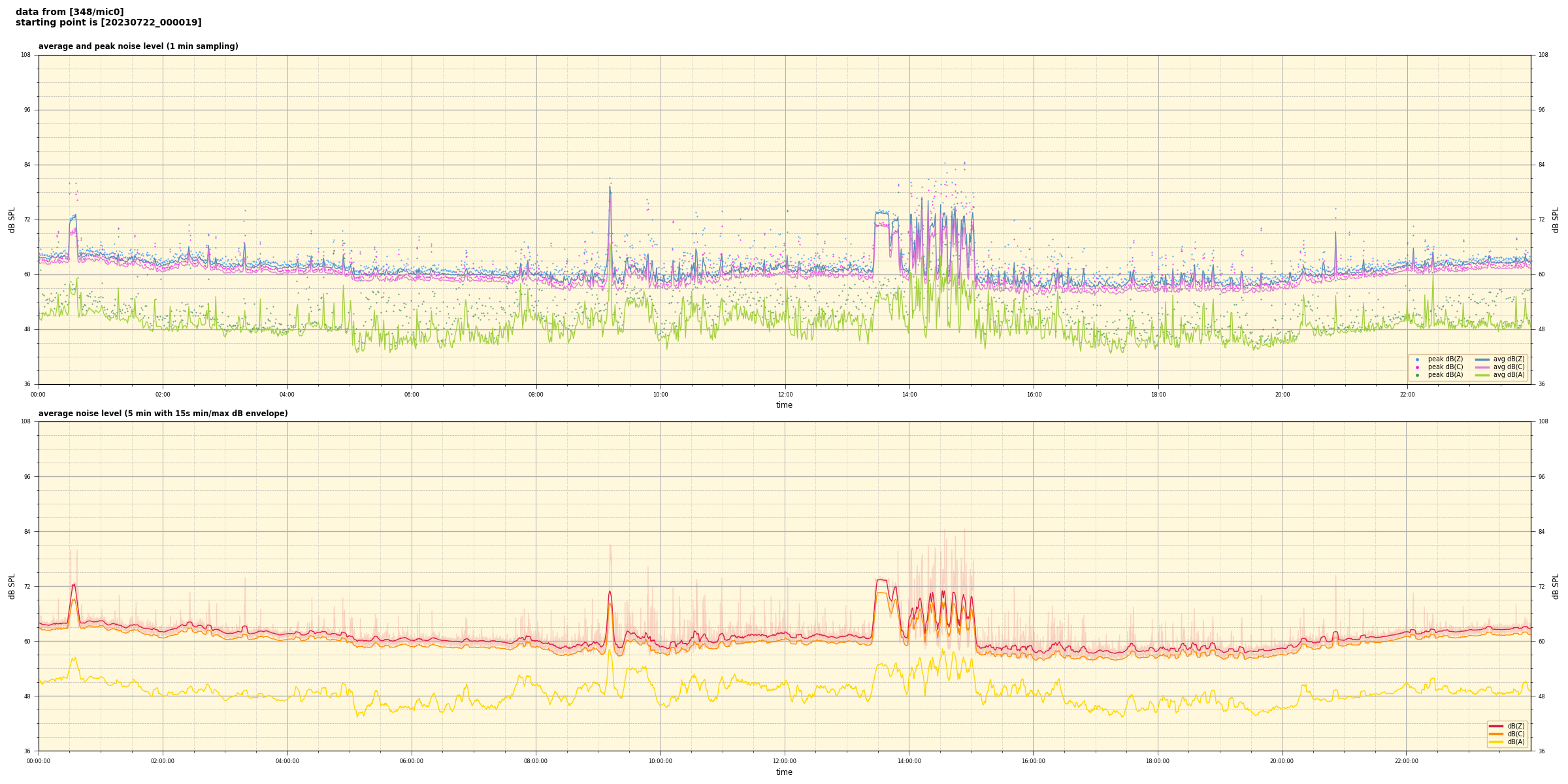Click red dB(Z) swatch in bottom legend
This screenshot has height=784, width=1568.
pyautogui.click(x=1496, y=726)
